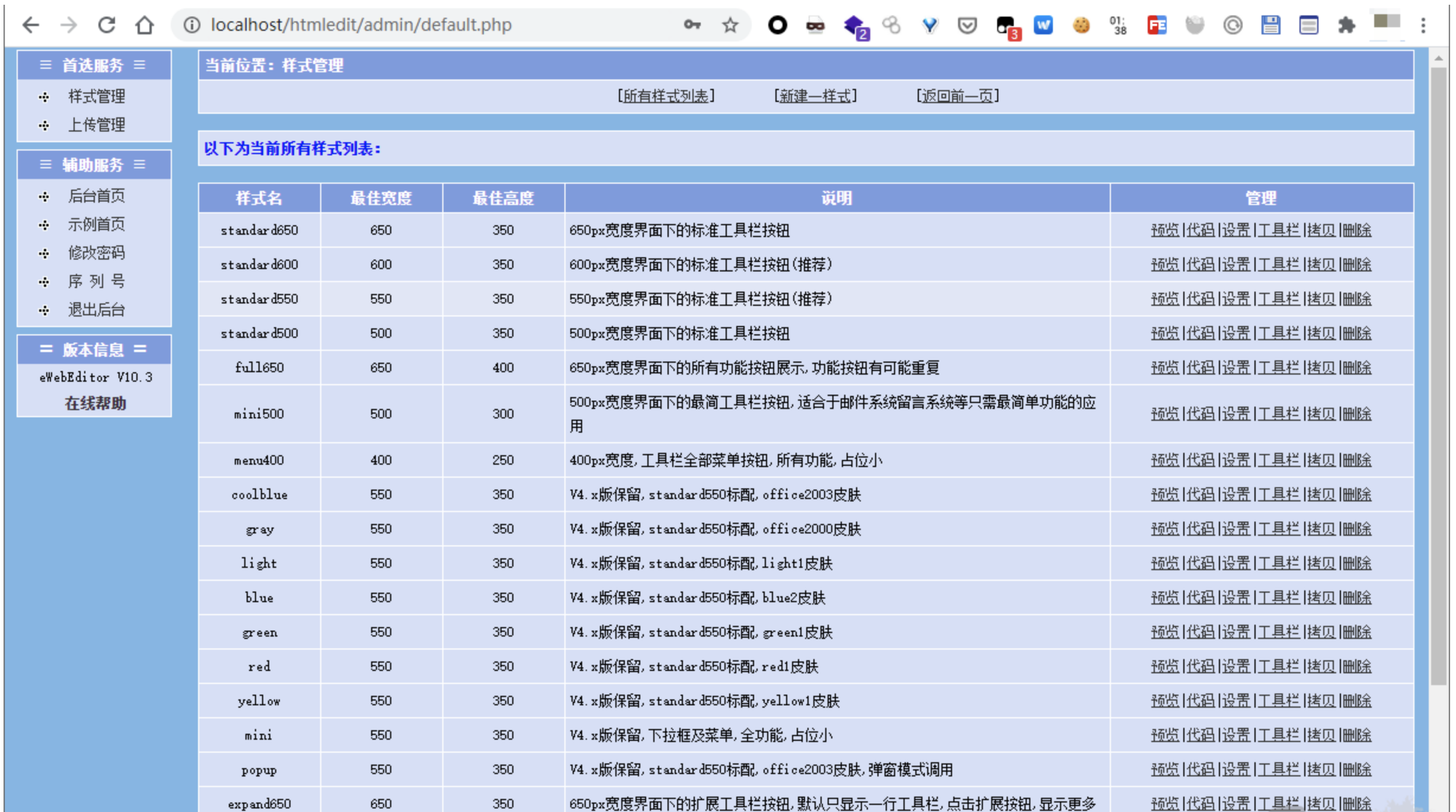Click the 最佳宽度 column header

(381, 198)
